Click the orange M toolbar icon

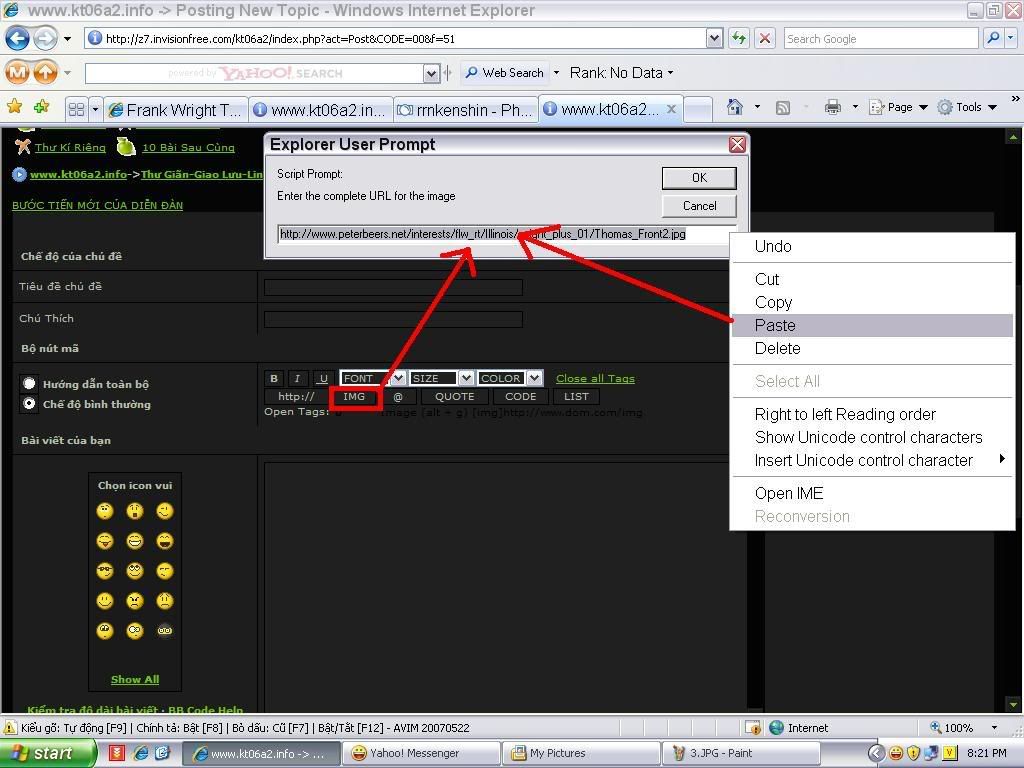point(18,72)
